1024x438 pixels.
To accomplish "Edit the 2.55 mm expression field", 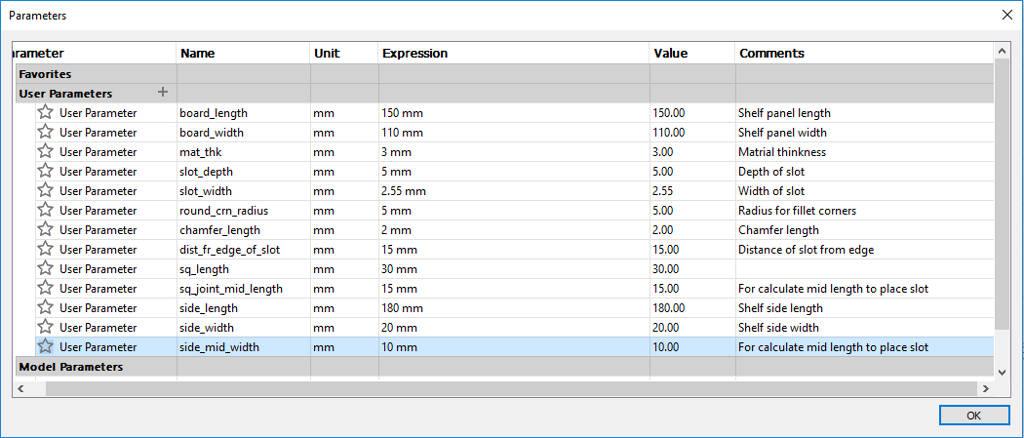I will click(x=514, y=191).
